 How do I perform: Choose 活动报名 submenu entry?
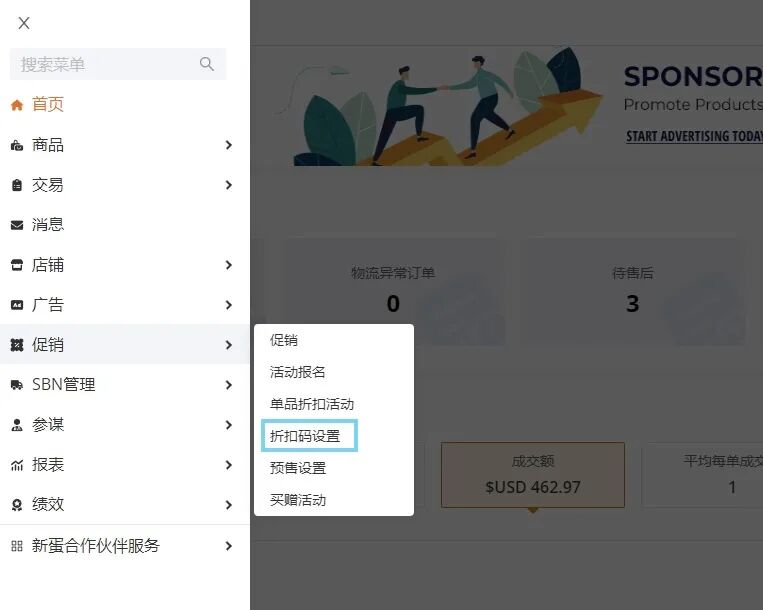298,372
